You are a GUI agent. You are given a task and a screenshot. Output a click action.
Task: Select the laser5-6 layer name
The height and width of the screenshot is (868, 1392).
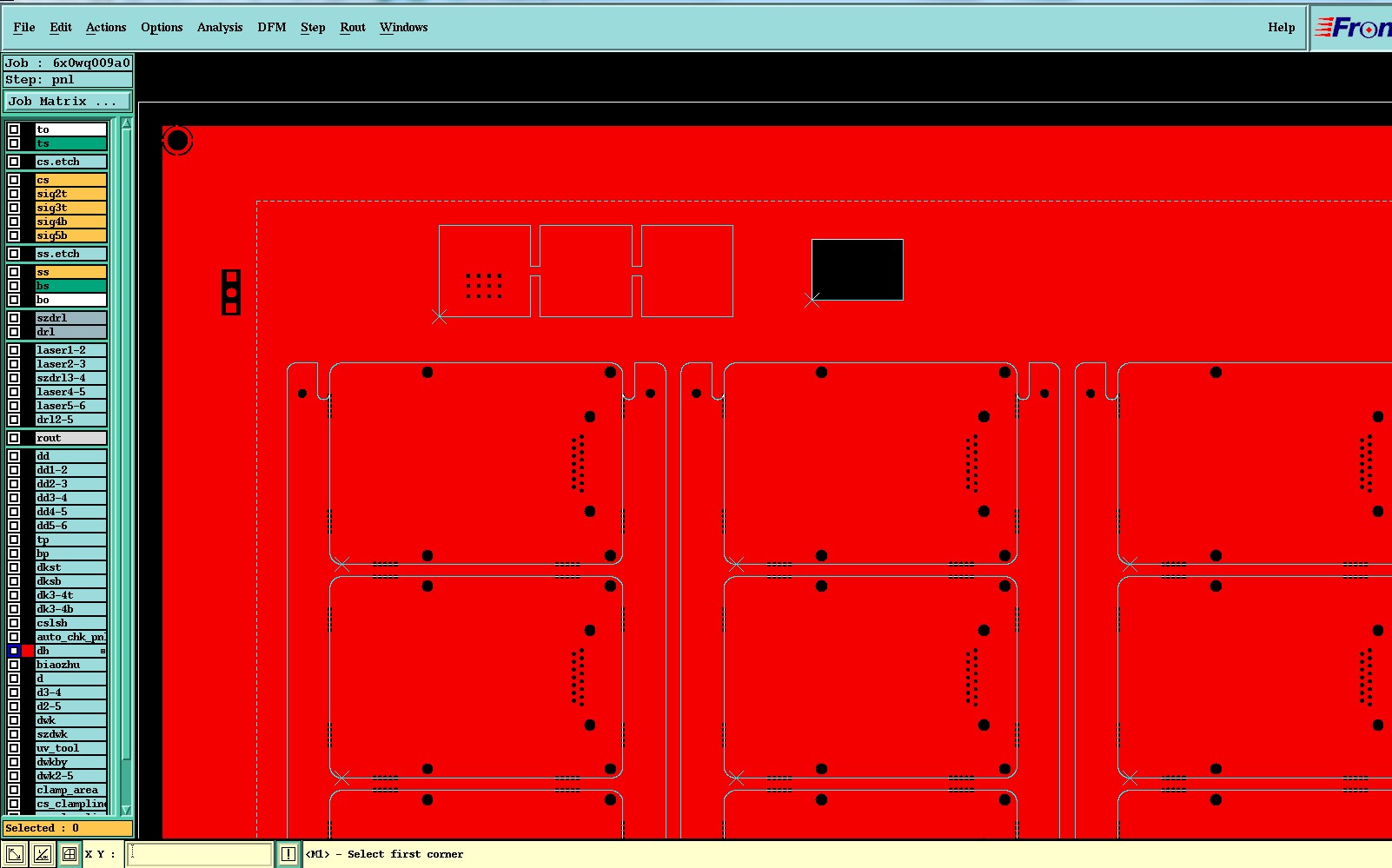point(71,406)
